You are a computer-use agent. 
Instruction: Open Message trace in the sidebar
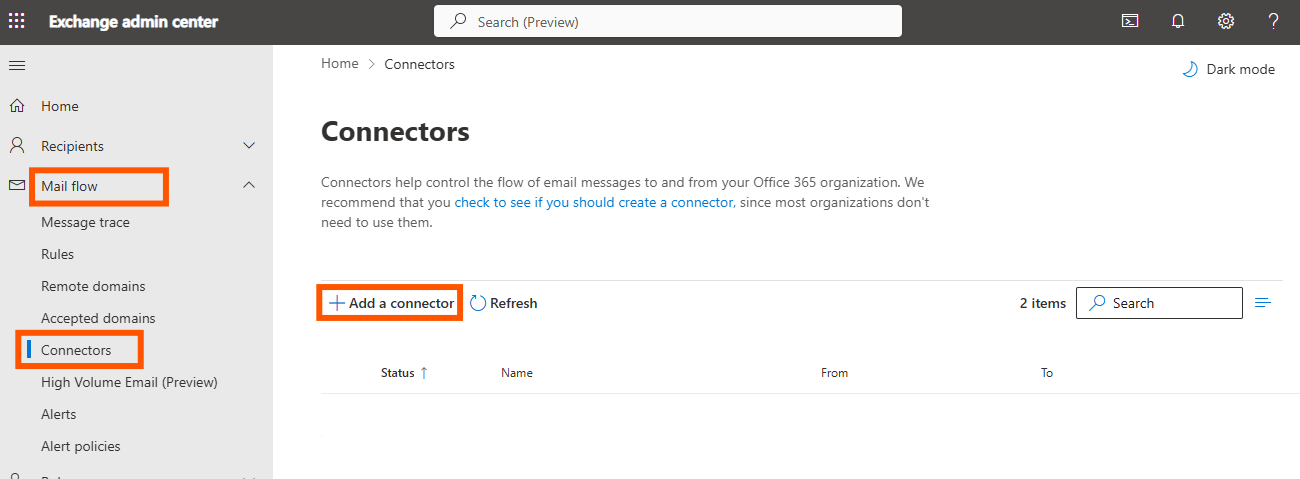[x=85, y=222]
